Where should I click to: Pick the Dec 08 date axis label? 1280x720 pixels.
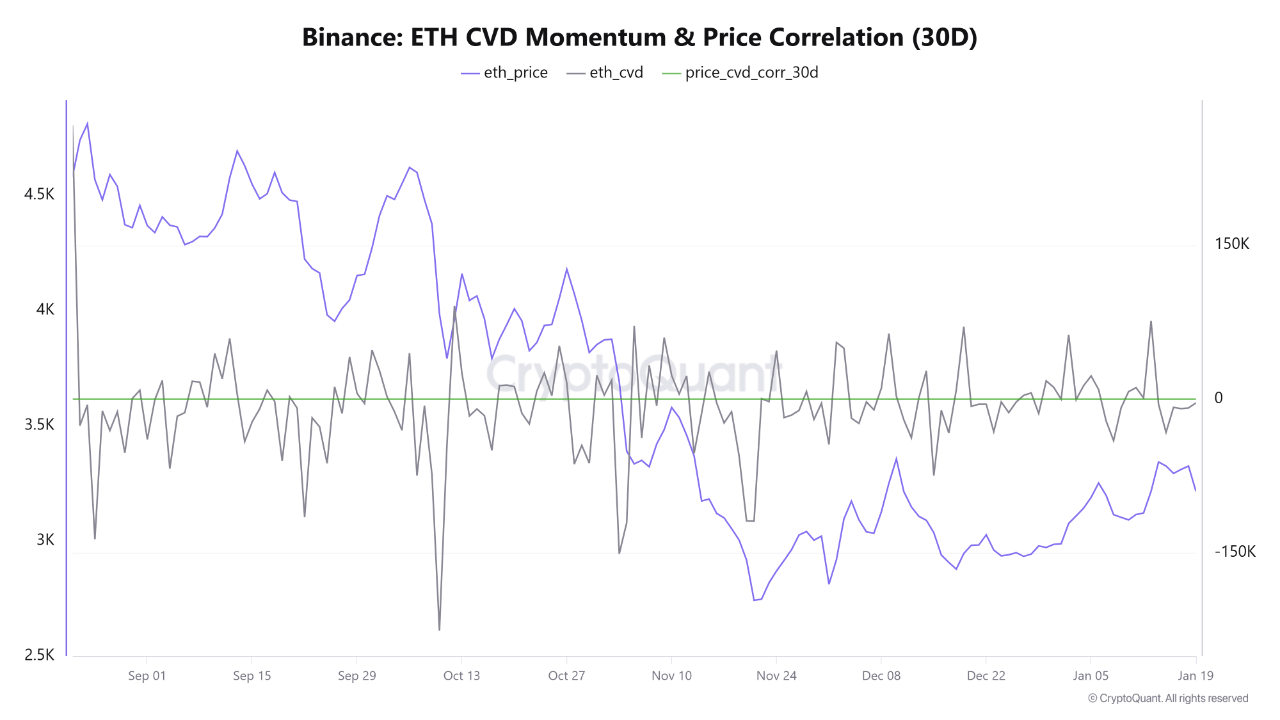click(x=881, y=676)
